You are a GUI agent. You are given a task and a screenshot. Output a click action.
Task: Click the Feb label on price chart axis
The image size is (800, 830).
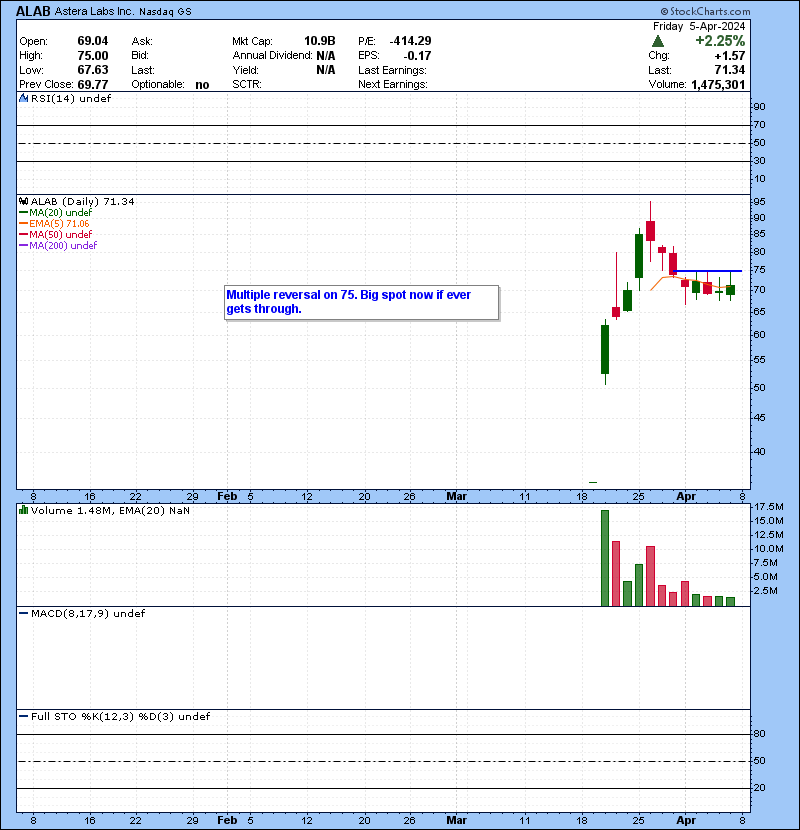[227, 497]
